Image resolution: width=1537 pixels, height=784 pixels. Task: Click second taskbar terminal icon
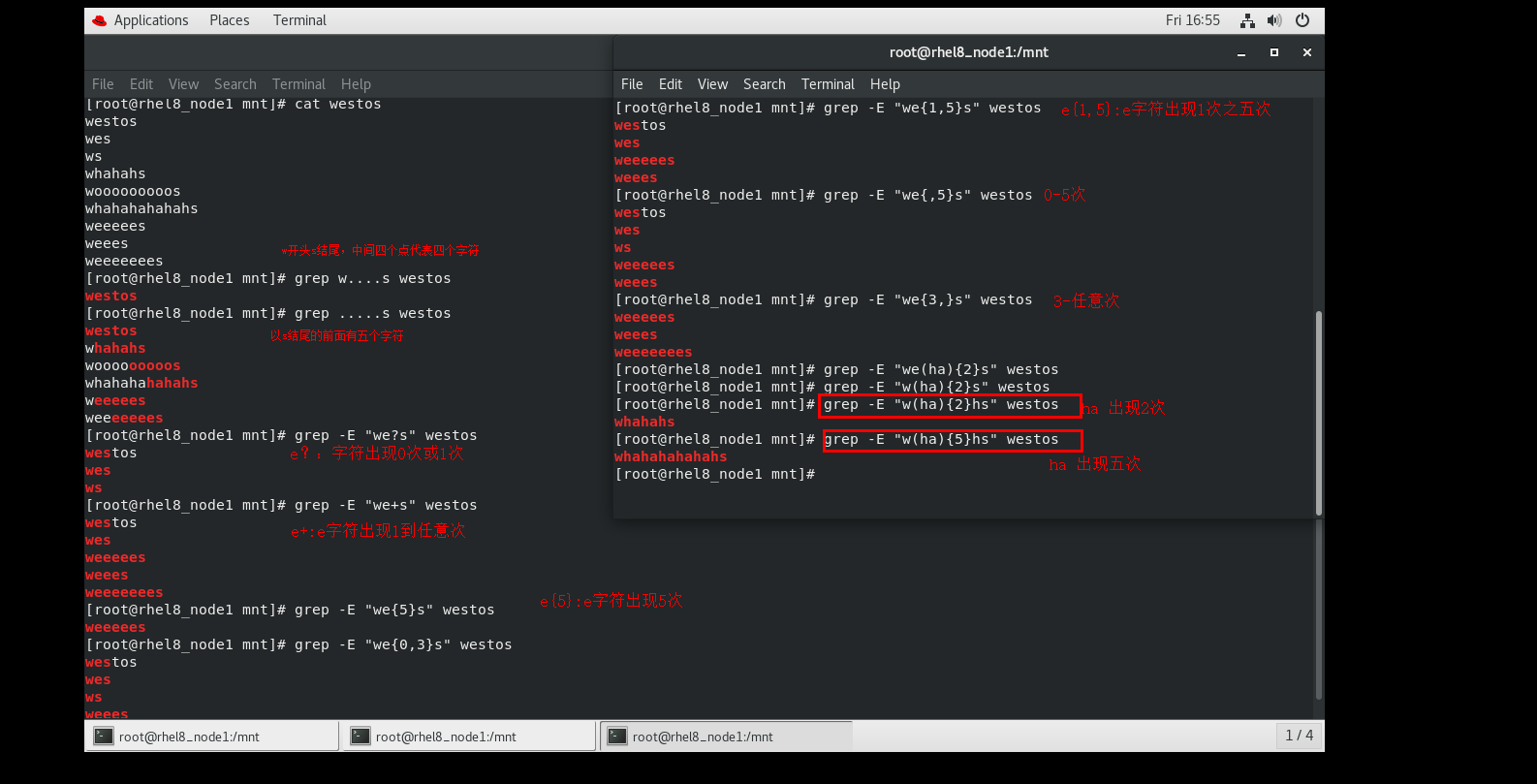[x=361, y=737]
